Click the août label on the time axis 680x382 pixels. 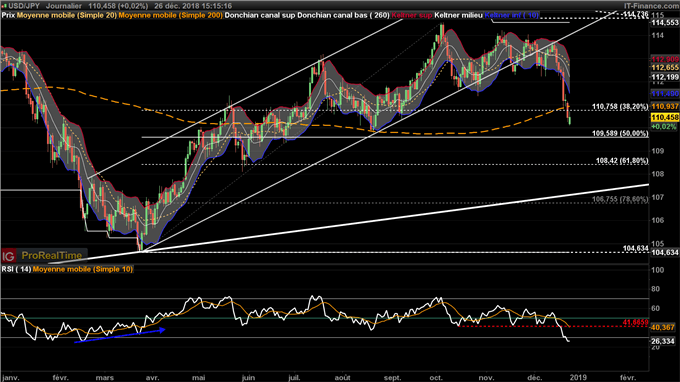[x=343, y=378]
